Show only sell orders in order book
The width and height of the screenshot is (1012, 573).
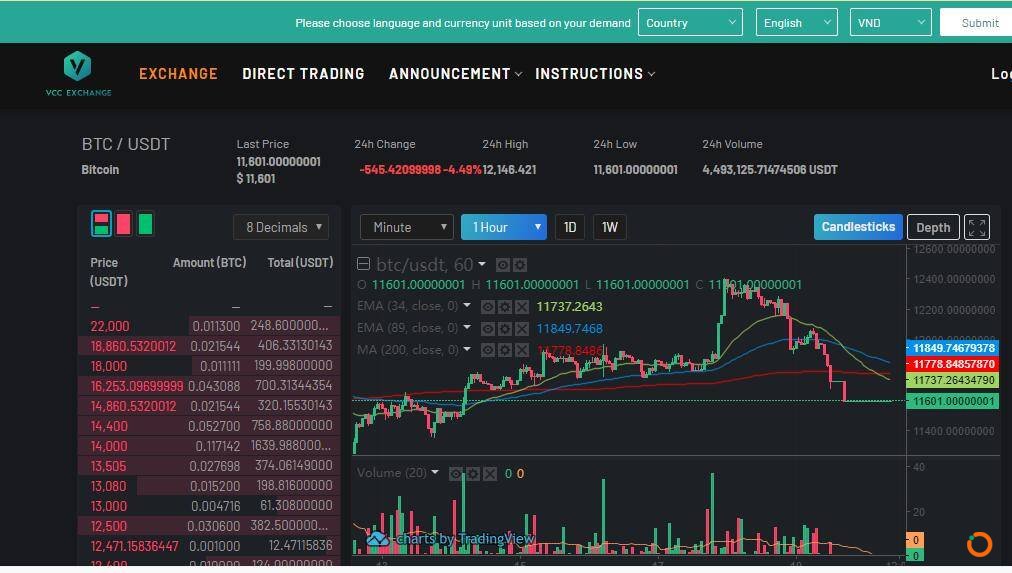123,224
